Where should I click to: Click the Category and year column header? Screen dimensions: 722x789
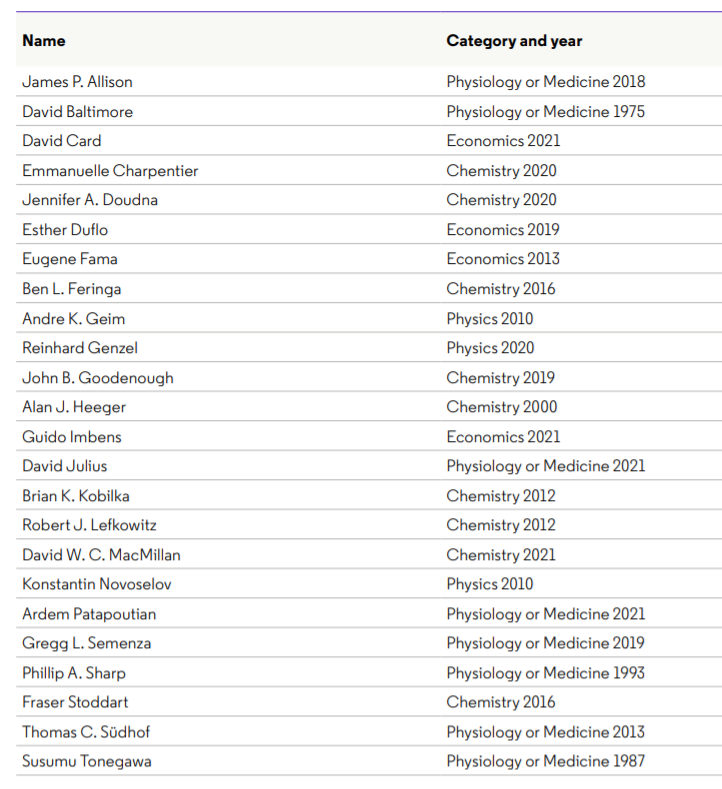(514, 41)
